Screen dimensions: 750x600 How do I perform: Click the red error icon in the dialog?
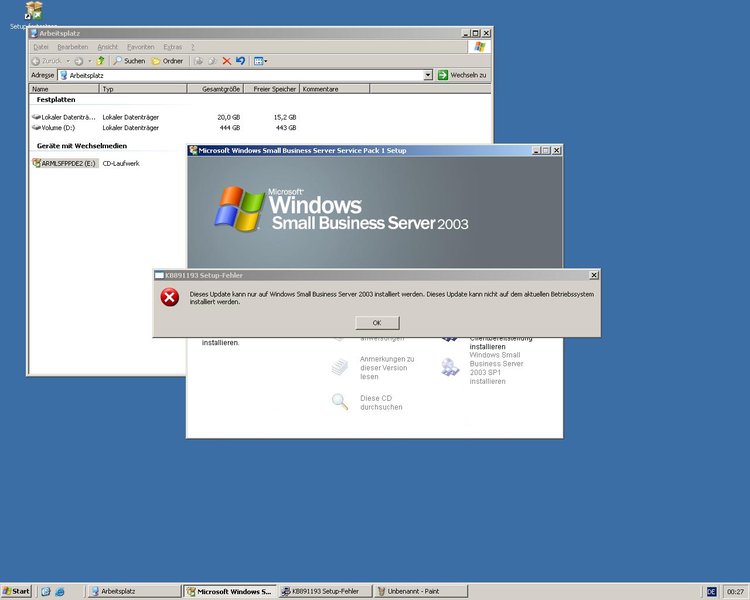[170, 297]
